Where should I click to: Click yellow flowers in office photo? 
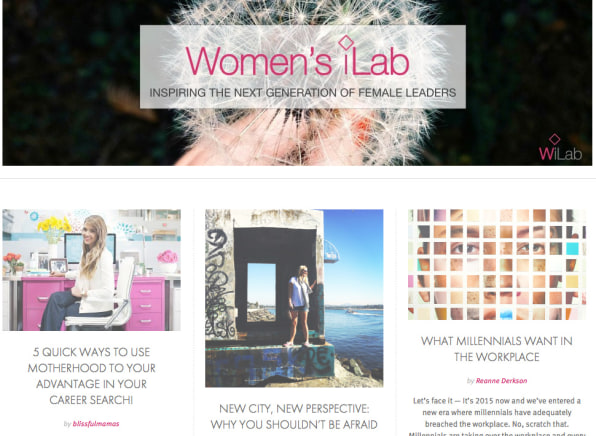click(54, 225)
